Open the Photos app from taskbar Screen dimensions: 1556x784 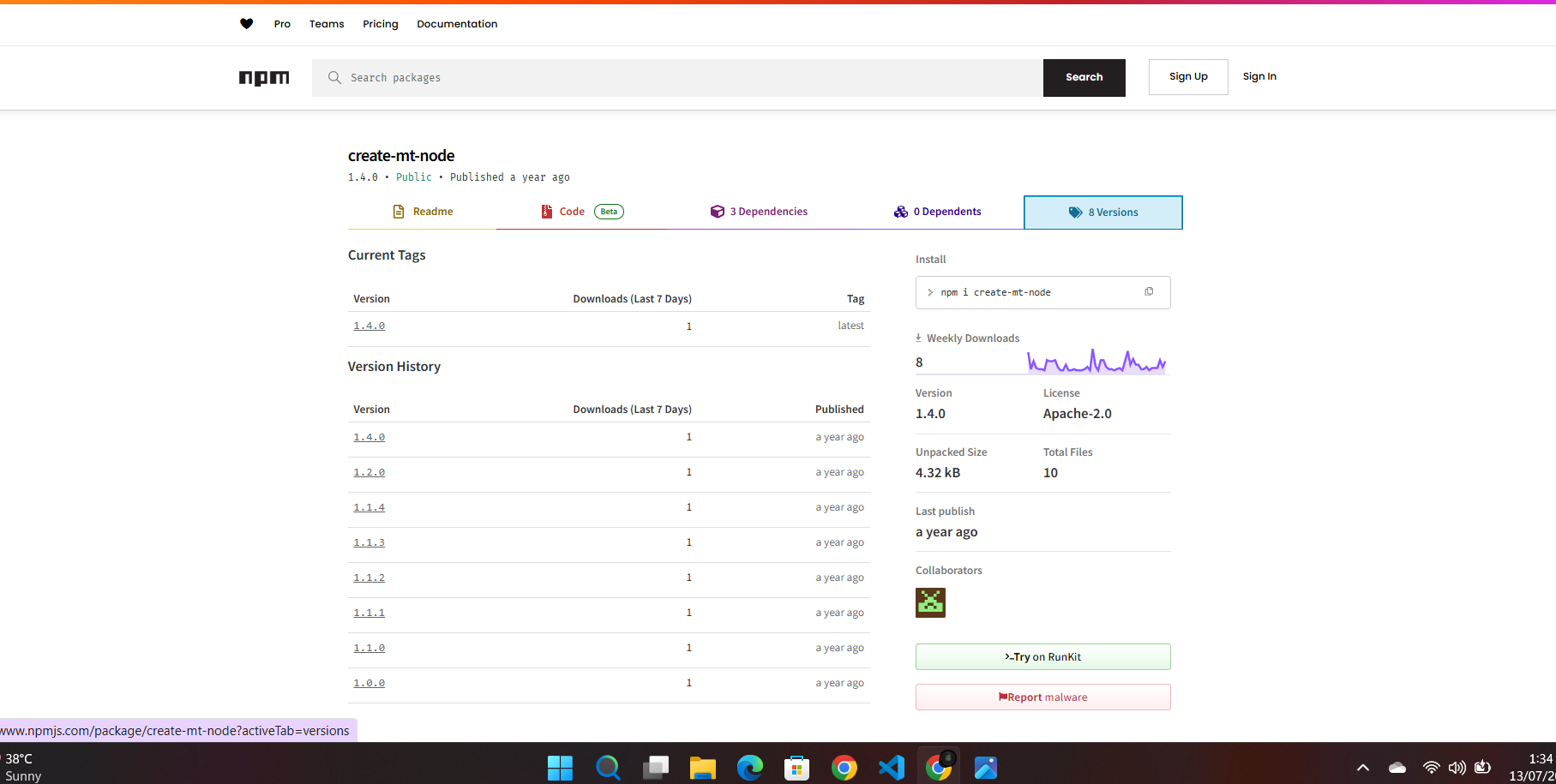click(986, 768)
